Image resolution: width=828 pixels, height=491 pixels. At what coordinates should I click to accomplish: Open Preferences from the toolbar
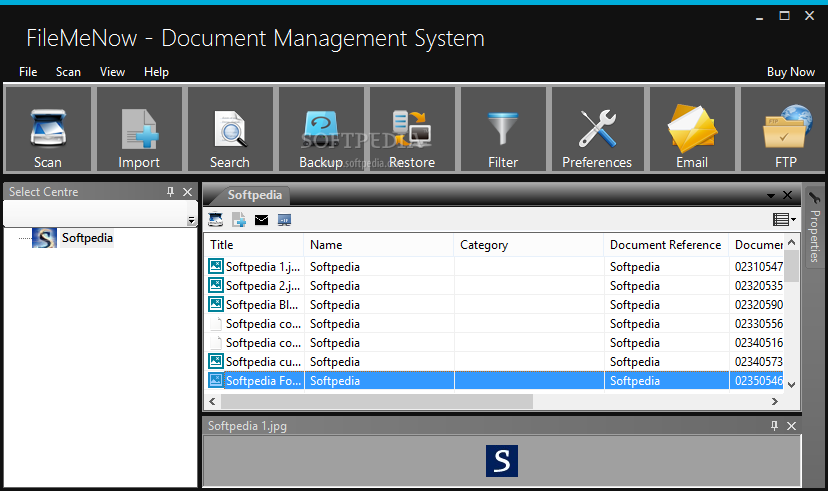(x=597, y=129)
